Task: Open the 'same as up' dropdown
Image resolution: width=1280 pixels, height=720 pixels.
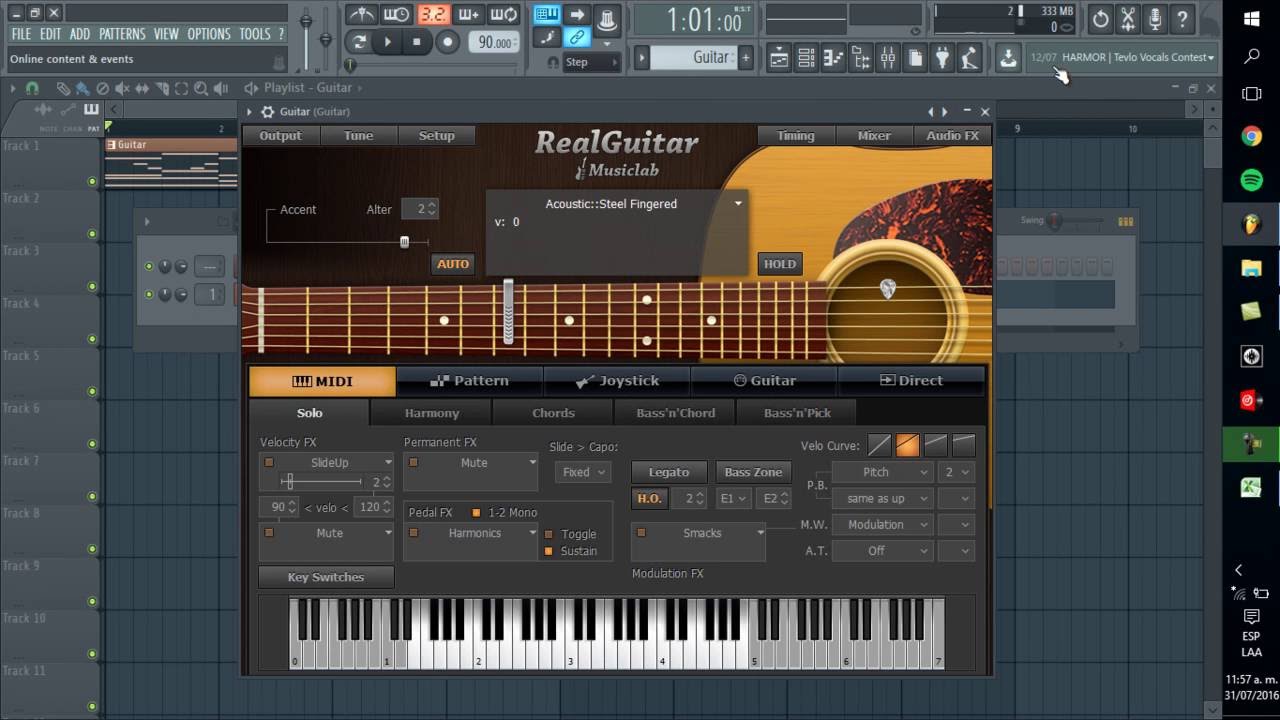Action: (882, 498)
